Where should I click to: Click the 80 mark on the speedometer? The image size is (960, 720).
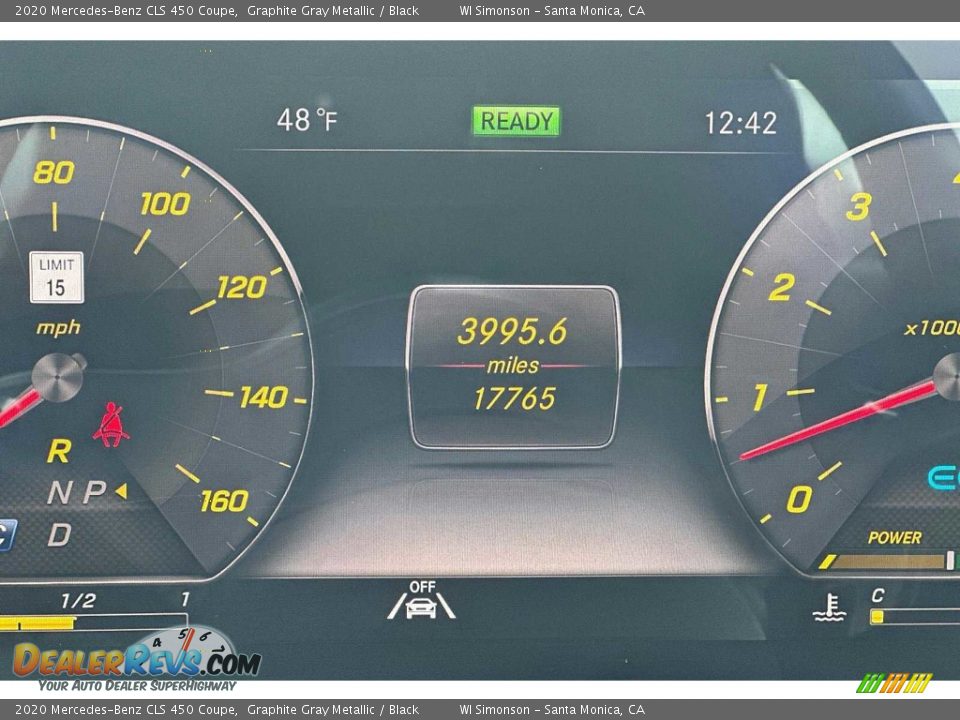[54, 173]
